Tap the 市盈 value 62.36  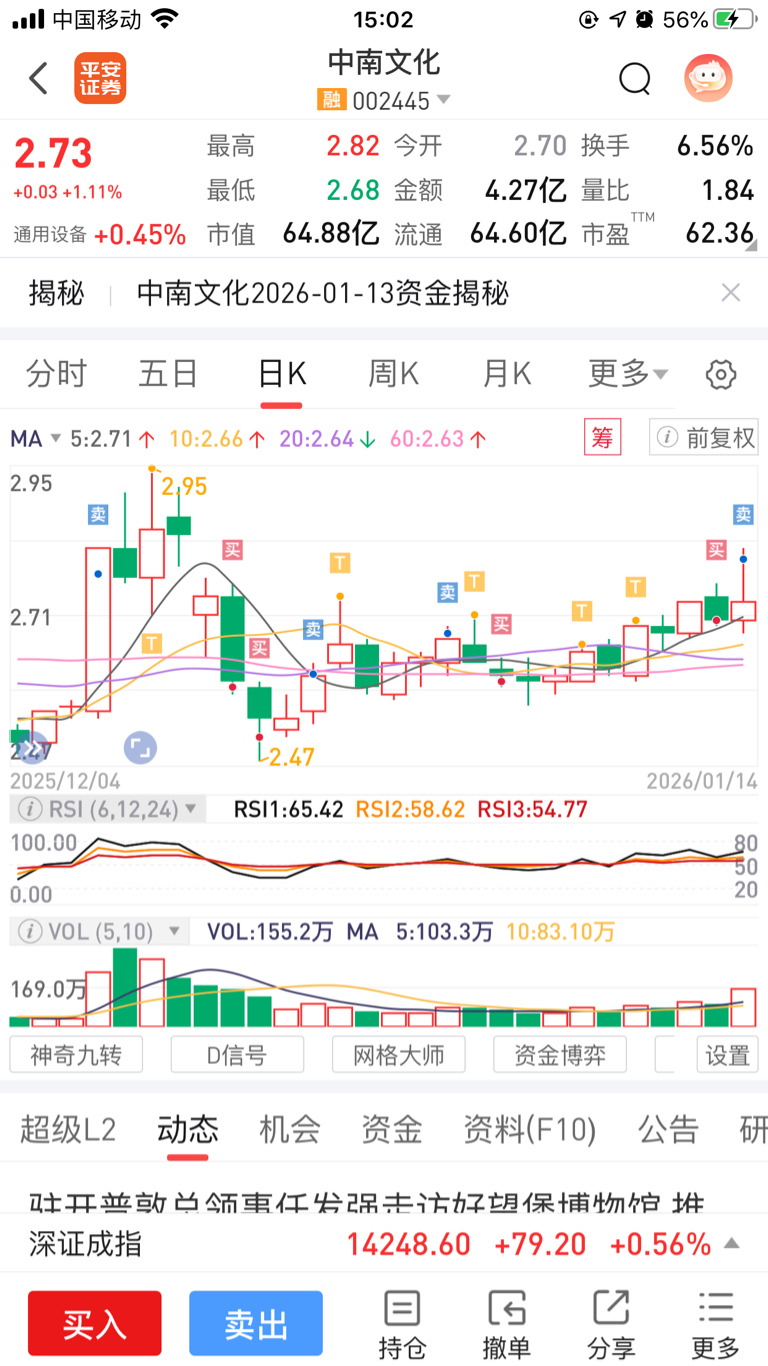[719, 233]
